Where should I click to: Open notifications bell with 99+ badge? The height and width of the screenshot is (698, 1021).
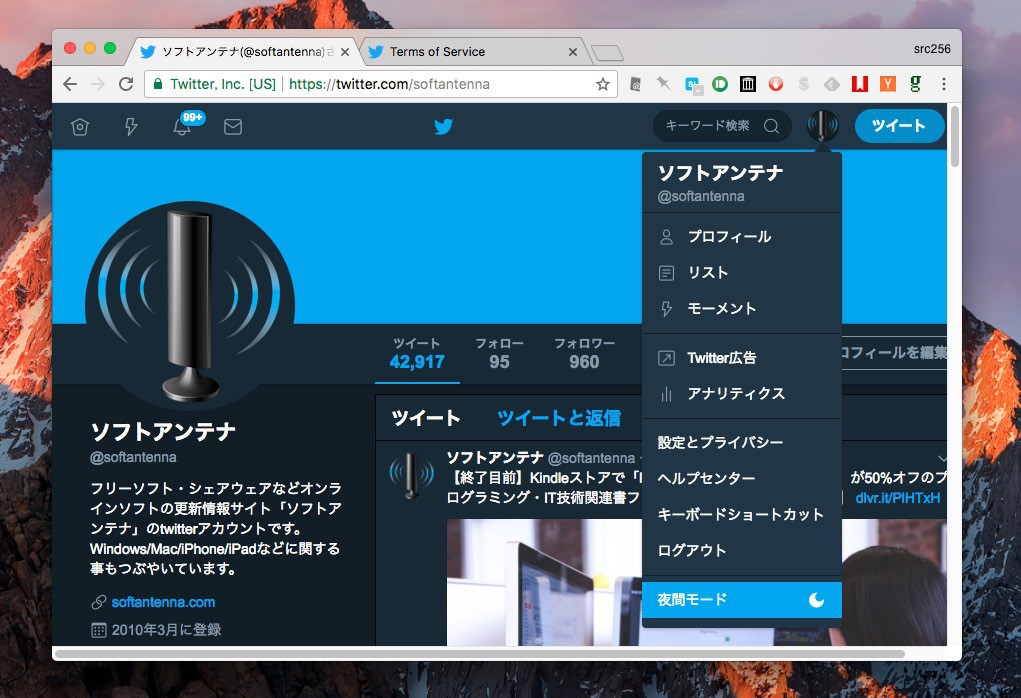tap(182, 126)
